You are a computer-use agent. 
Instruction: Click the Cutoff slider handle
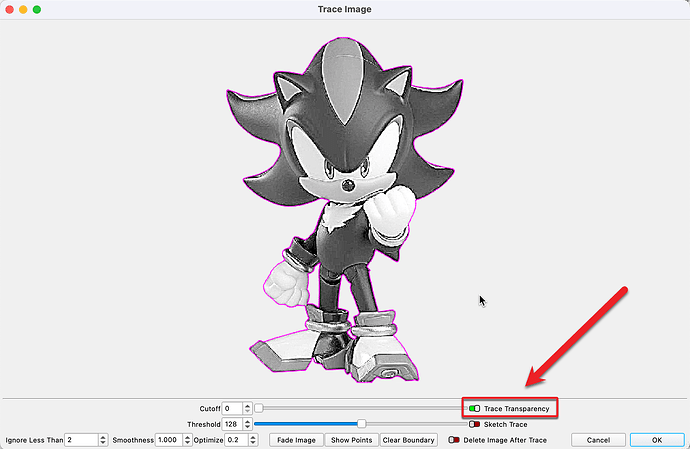coord(259,408)
